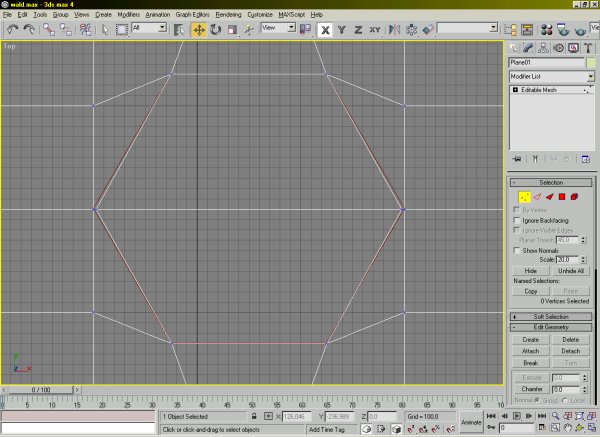Click the 0 / 100 time slider
Viewport: 600px width, 437px height.
point(41,389)
